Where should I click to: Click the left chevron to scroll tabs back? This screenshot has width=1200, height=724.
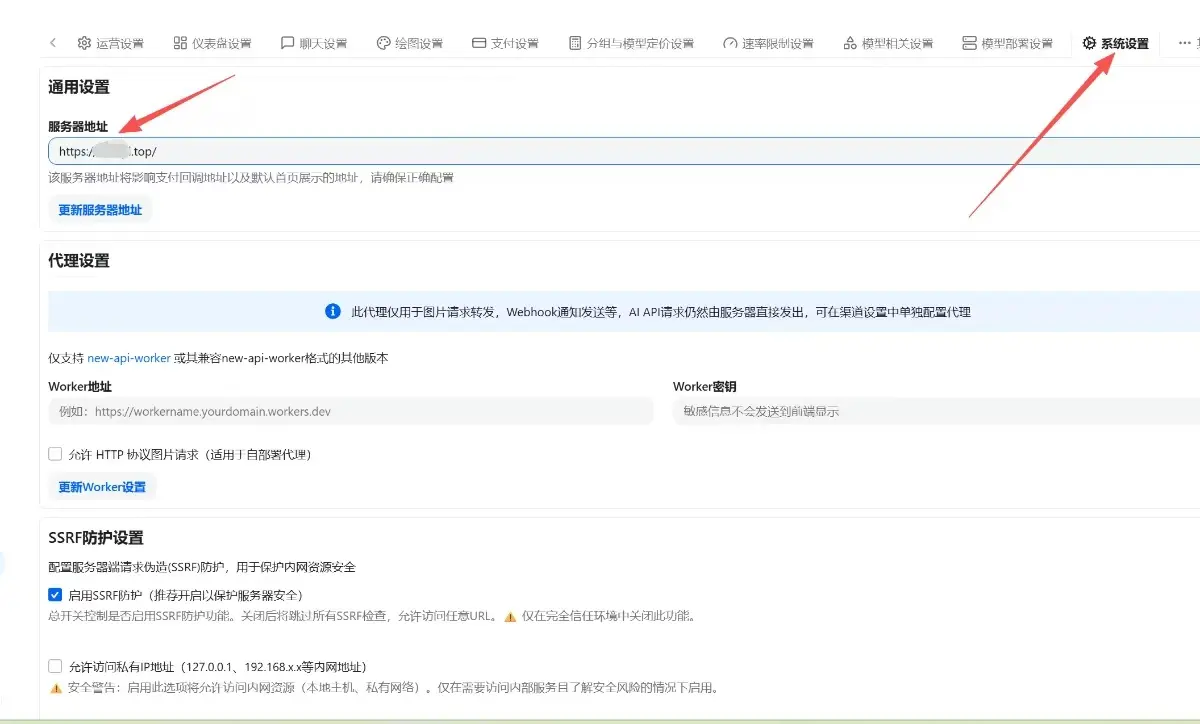coord(53,43)
